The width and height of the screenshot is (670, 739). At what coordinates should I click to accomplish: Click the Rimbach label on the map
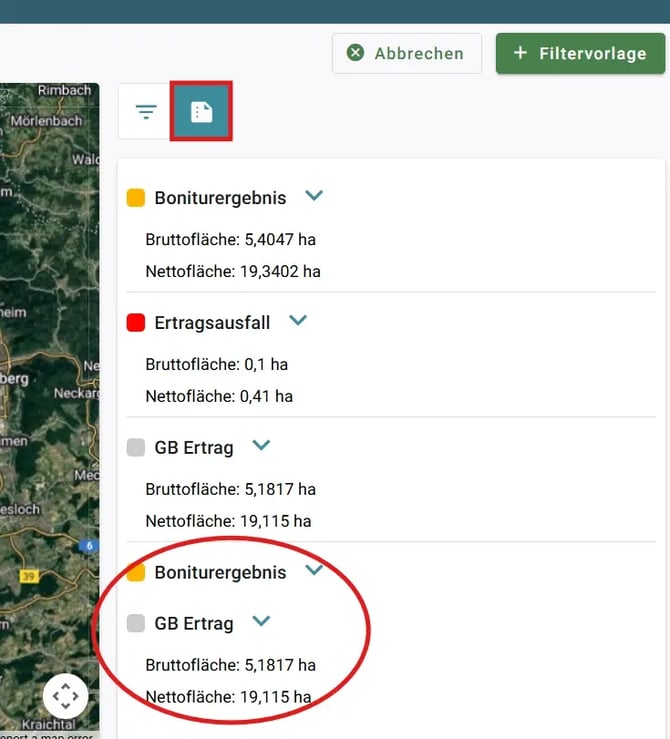(x=65, y=90)
